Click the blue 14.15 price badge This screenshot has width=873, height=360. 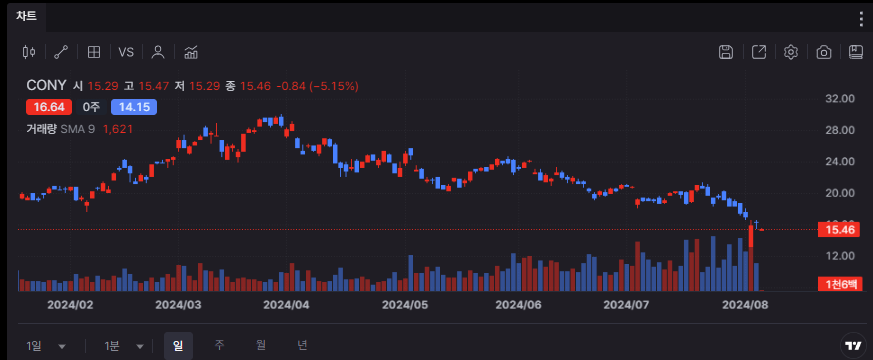pyautogui.click(x=134, y=107)
